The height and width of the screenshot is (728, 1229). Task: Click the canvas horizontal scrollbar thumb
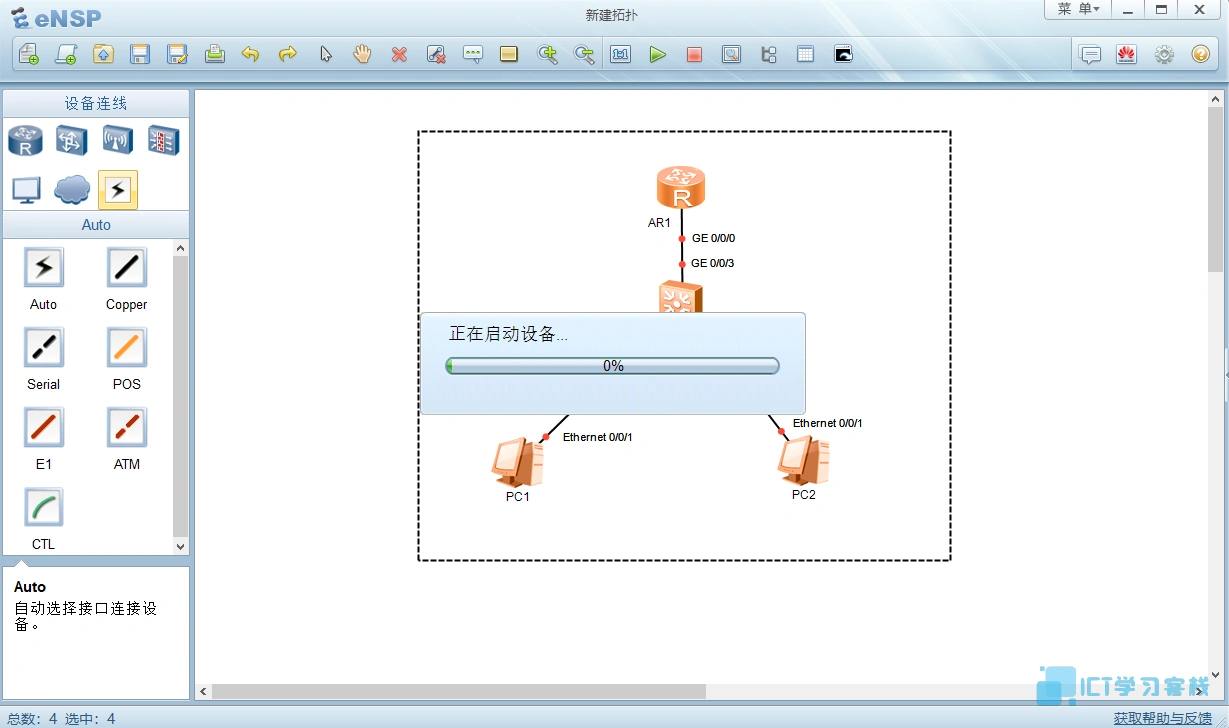click(x=459, y=691)
